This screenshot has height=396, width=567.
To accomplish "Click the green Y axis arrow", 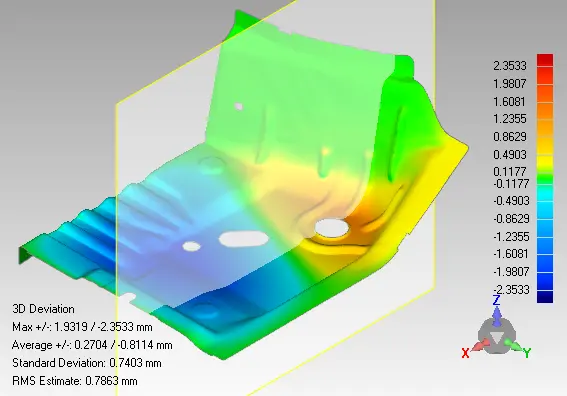I will click(513, 345).
